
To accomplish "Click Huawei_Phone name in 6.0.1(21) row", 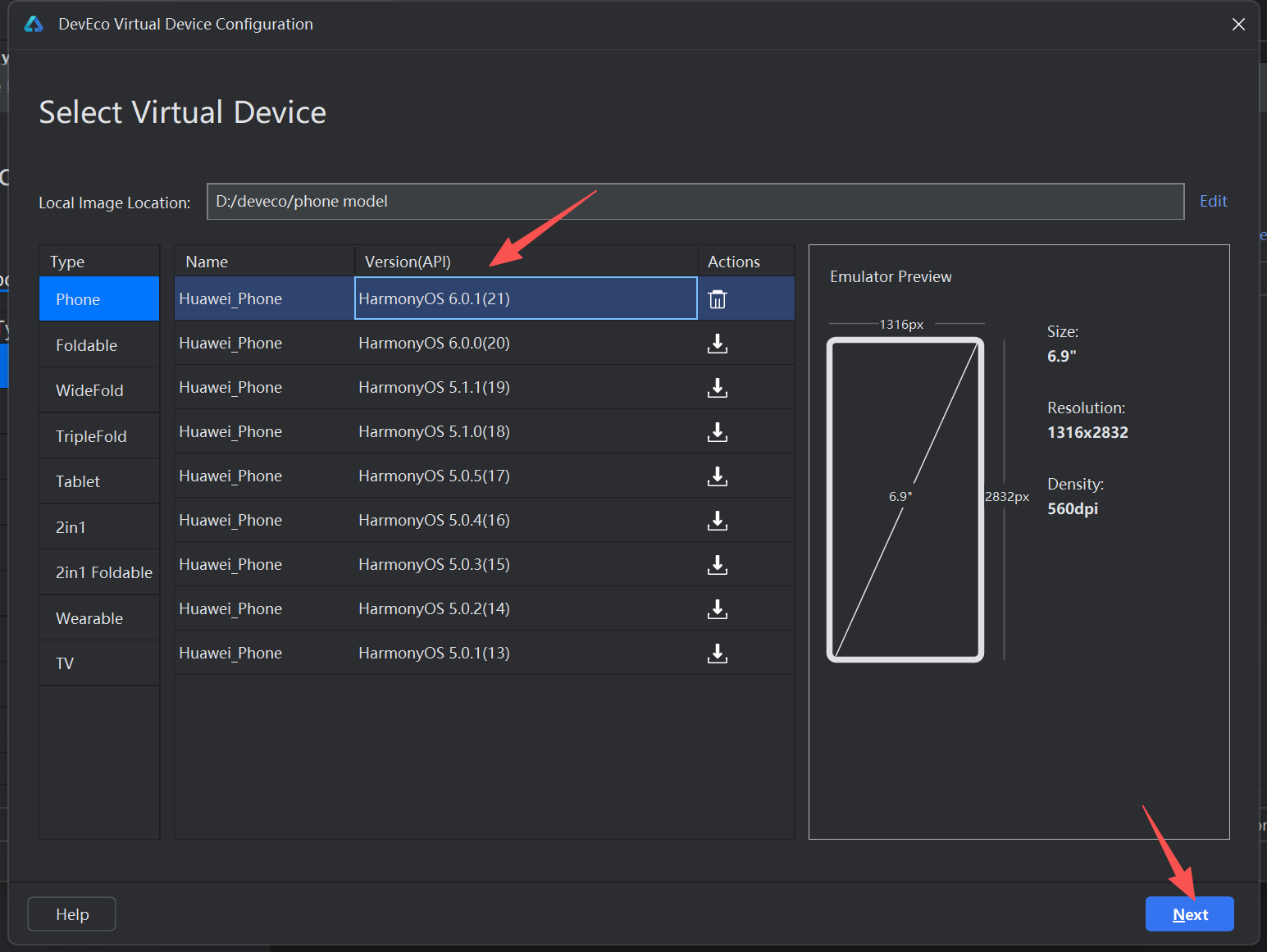I will (x=230, y=298).
